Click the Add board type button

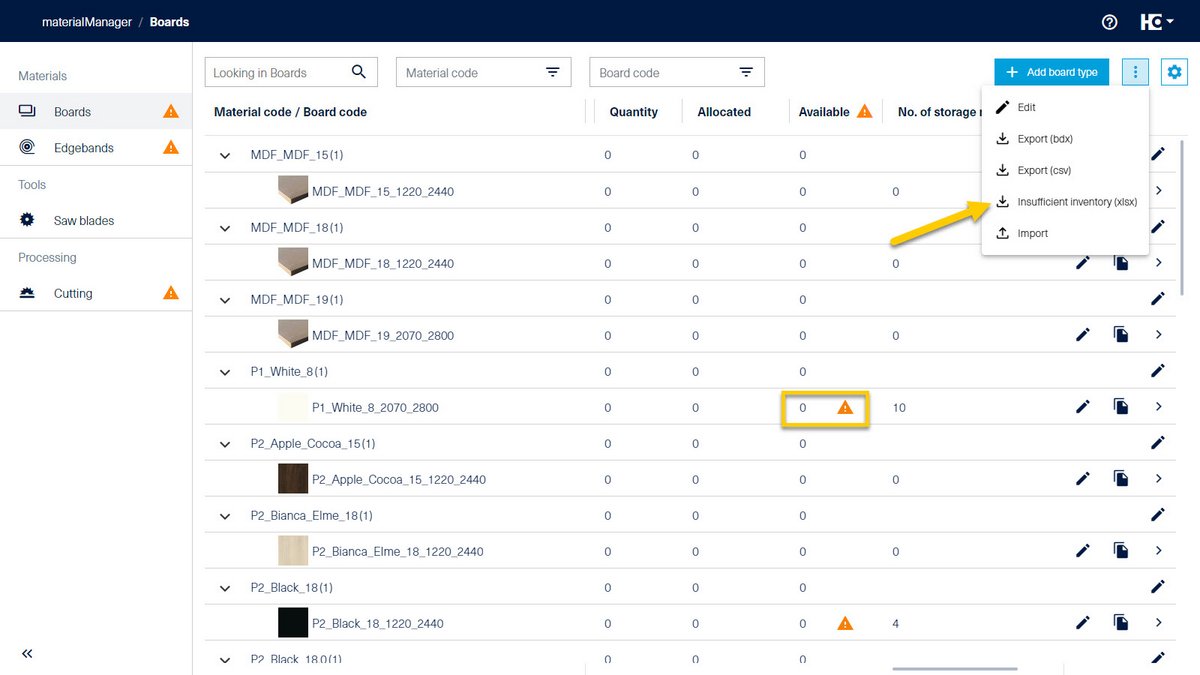pyautogui.click(x=1051, y=71)
